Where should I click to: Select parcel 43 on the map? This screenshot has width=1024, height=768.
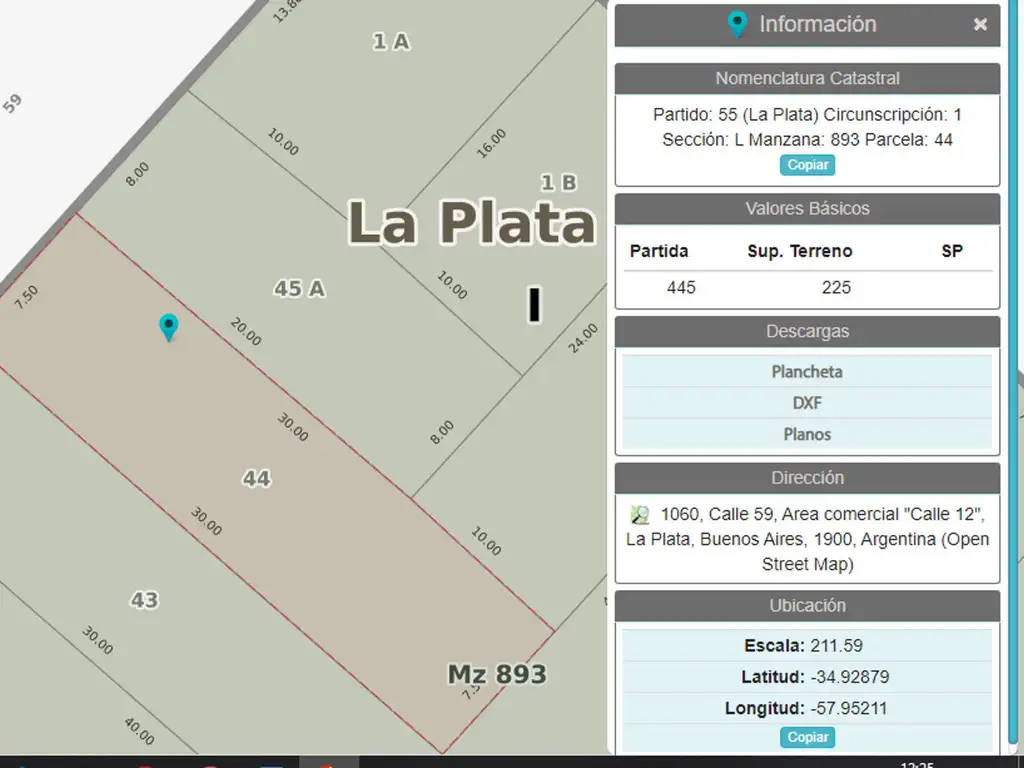tap(144, 600)
